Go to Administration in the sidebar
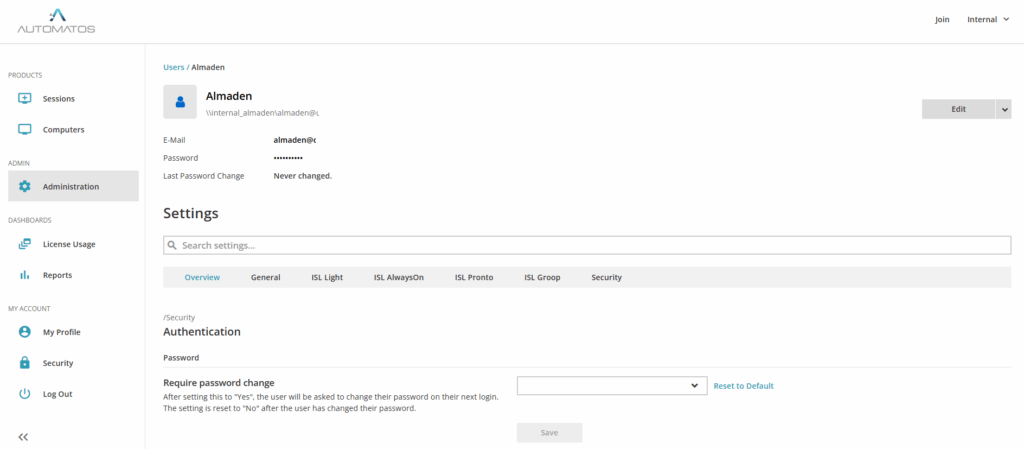 click(x=74, y=186)
